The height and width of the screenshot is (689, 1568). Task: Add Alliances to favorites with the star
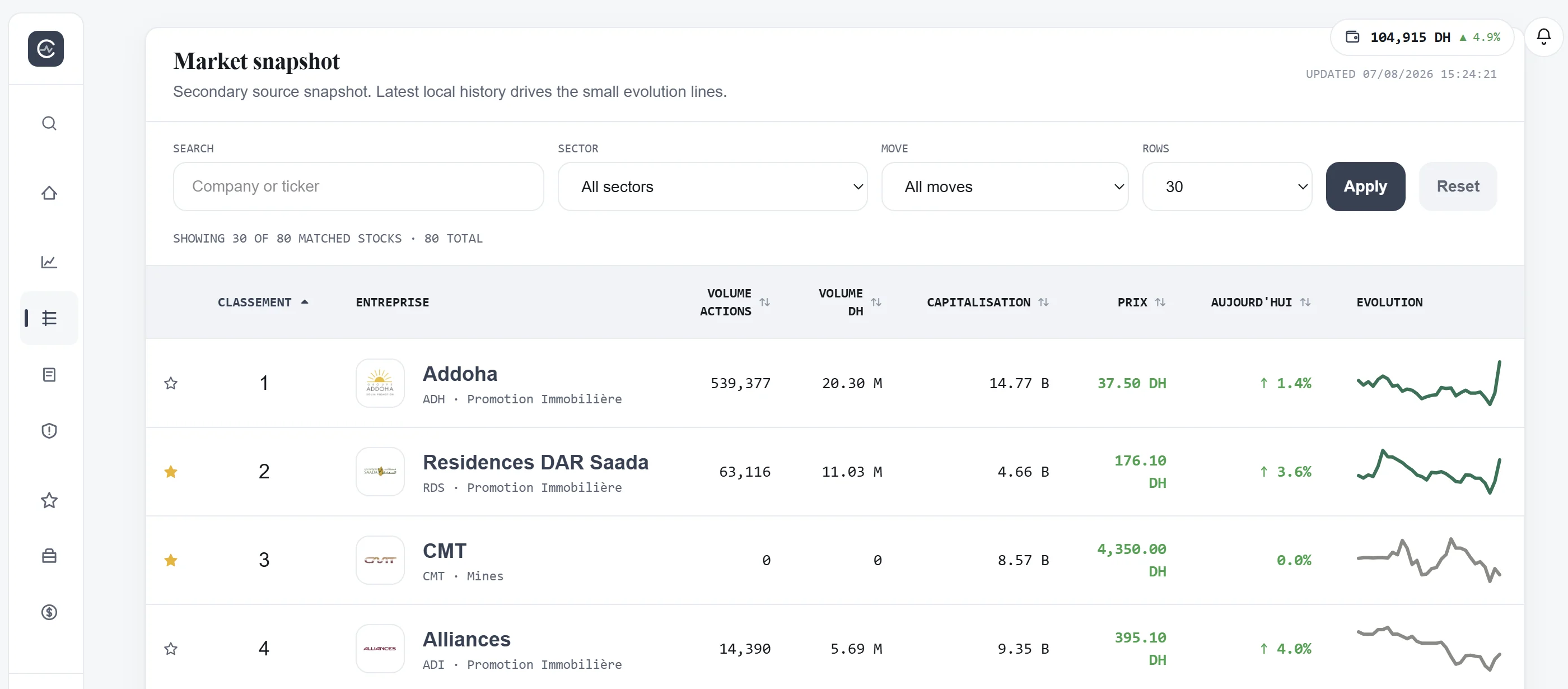[x=171, y=649]
